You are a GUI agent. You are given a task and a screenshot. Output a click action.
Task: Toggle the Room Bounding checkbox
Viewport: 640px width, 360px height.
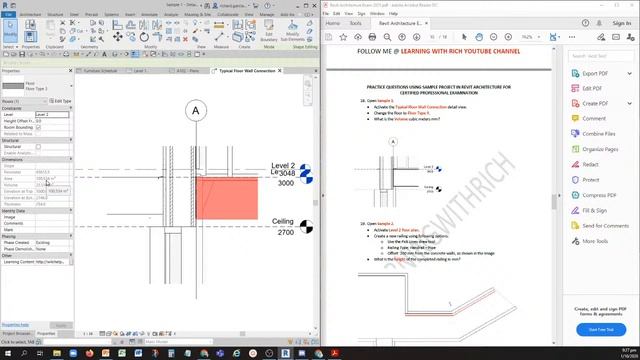coord(38,127)
